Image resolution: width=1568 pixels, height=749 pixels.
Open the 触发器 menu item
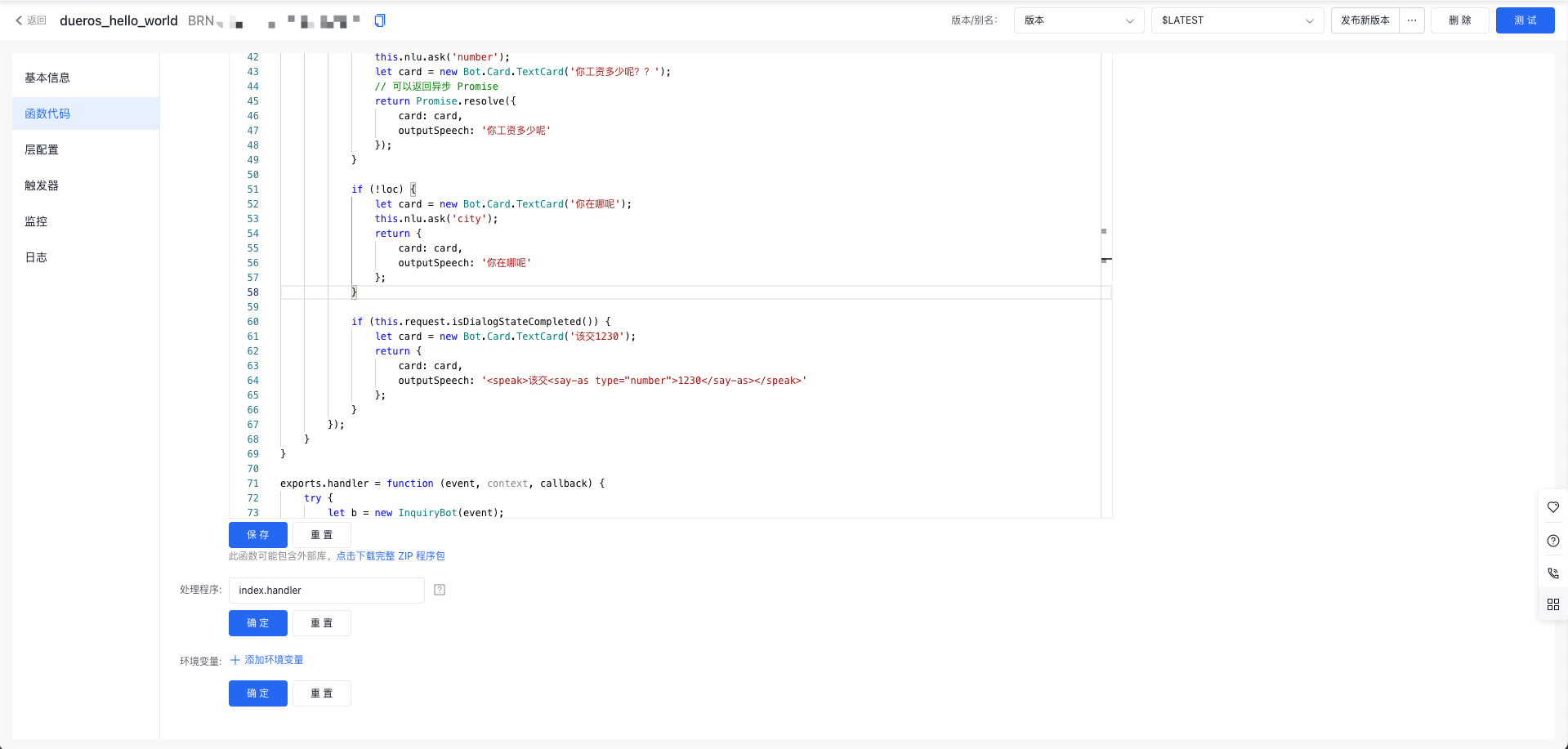(86, 185)
